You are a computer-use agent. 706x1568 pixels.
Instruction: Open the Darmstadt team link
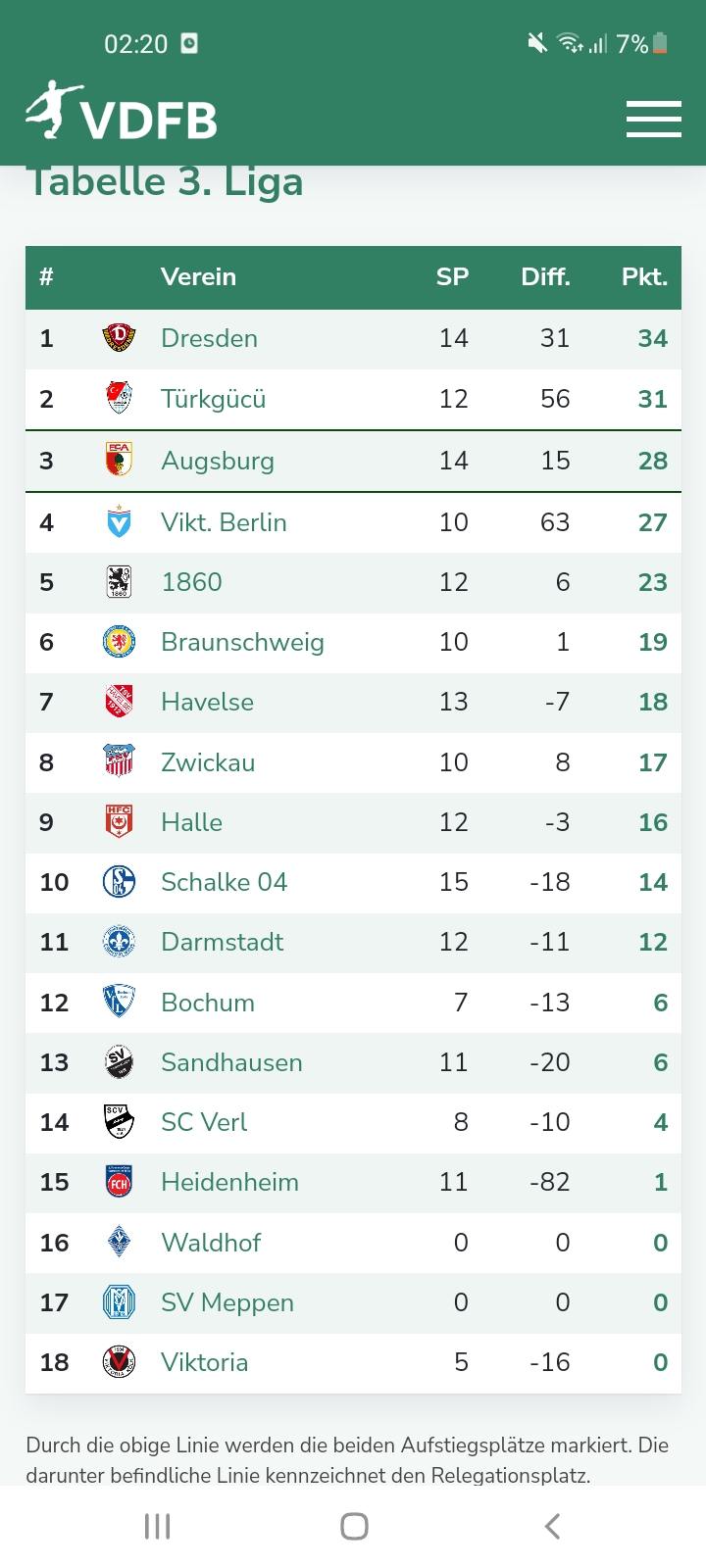pyautogui.click(x=222, y=942)
